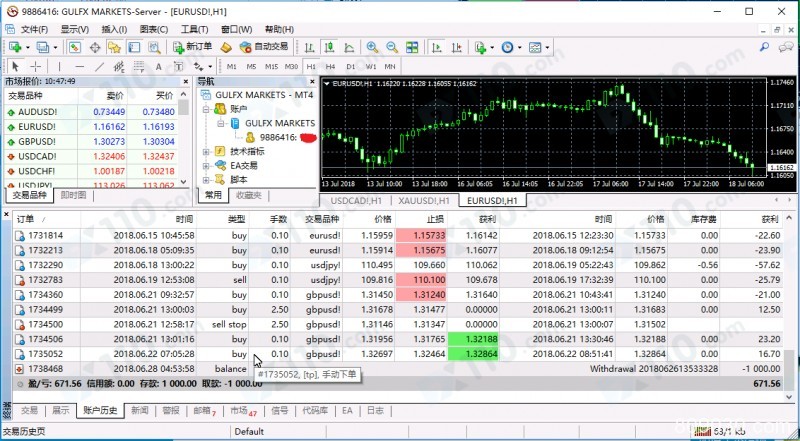
Task: Toggle the Terminal panel icon
Action: (x=134, y=47)
